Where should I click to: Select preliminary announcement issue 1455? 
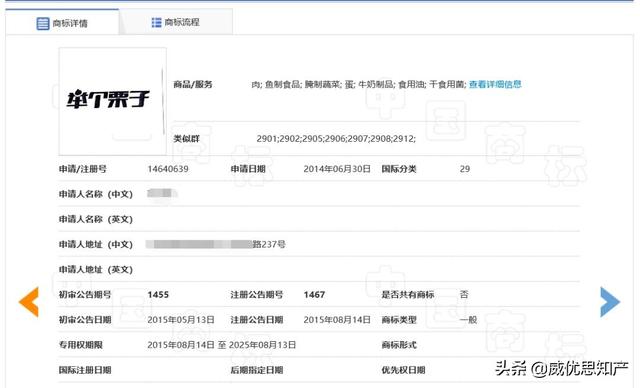pyautogui.click(x=158, y=295)
